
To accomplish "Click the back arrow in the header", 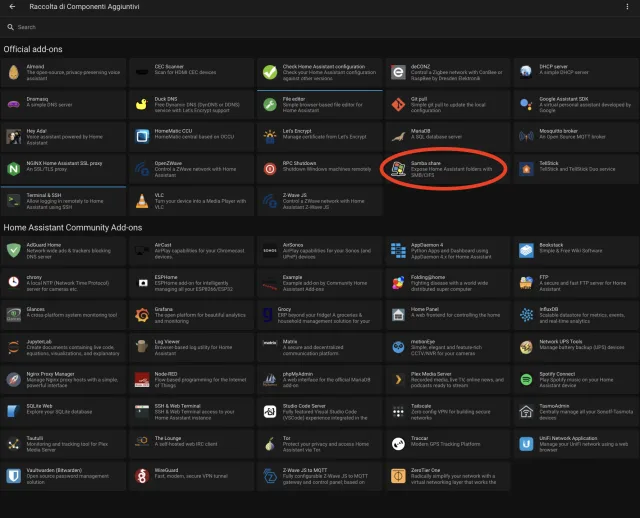I will tap(12, 9).
